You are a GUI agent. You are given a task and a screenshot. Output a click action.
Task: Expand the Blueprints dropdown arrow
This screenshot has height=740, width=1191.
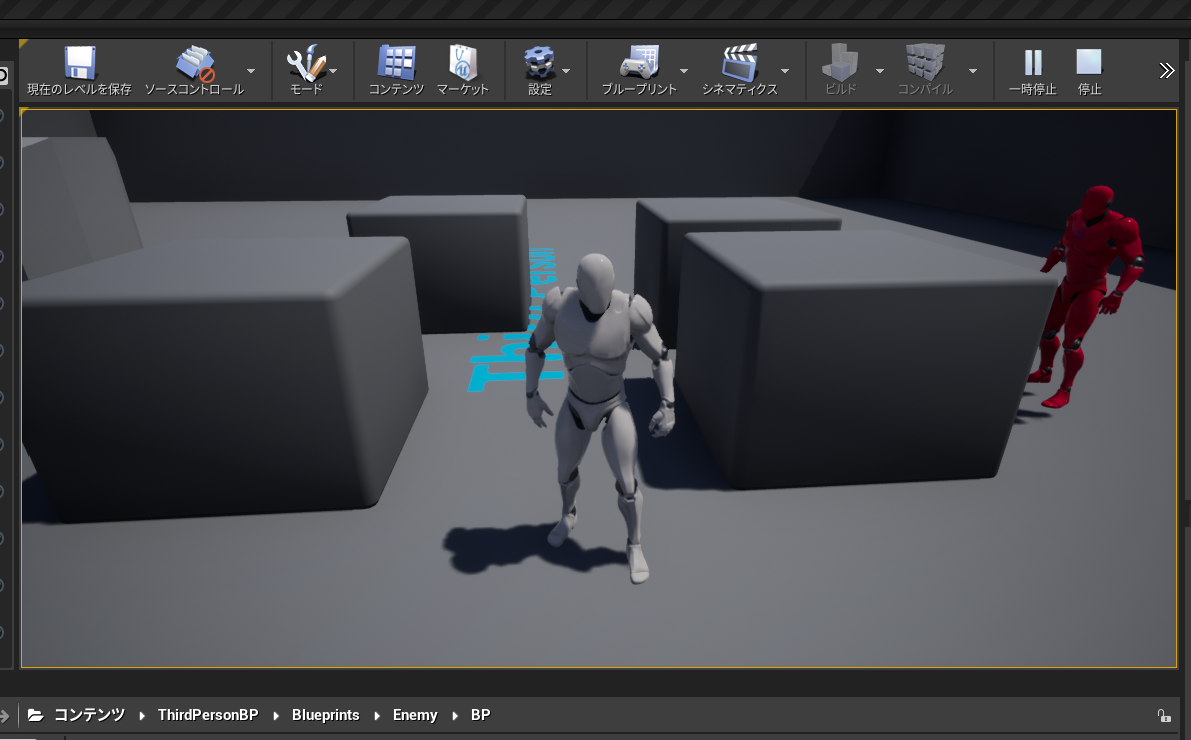pos(684,71)
